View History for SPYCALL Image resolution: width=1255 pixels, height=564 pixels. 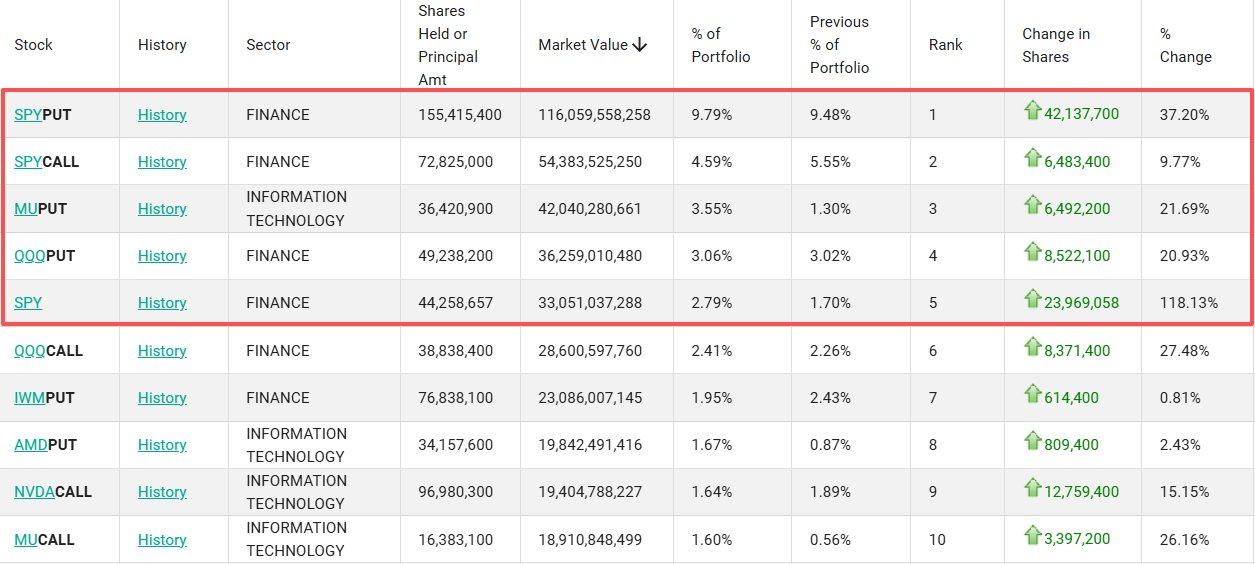click(162, 162)
